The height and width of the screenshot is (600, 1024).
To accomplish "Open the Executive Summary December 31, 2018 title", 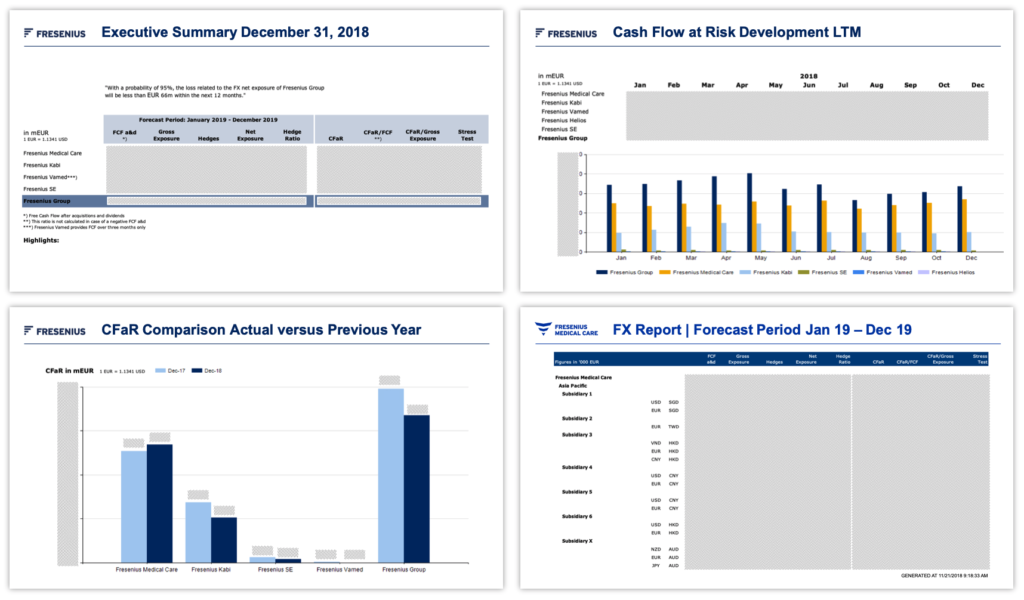I will pyautogui.click(x=235, y=32).
